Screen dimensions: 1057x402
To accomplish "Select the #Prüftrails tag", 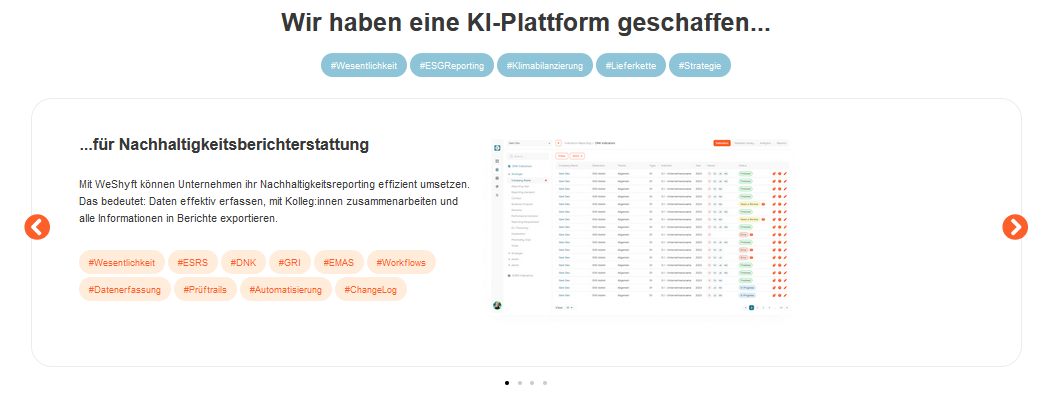I will point(206,289).
